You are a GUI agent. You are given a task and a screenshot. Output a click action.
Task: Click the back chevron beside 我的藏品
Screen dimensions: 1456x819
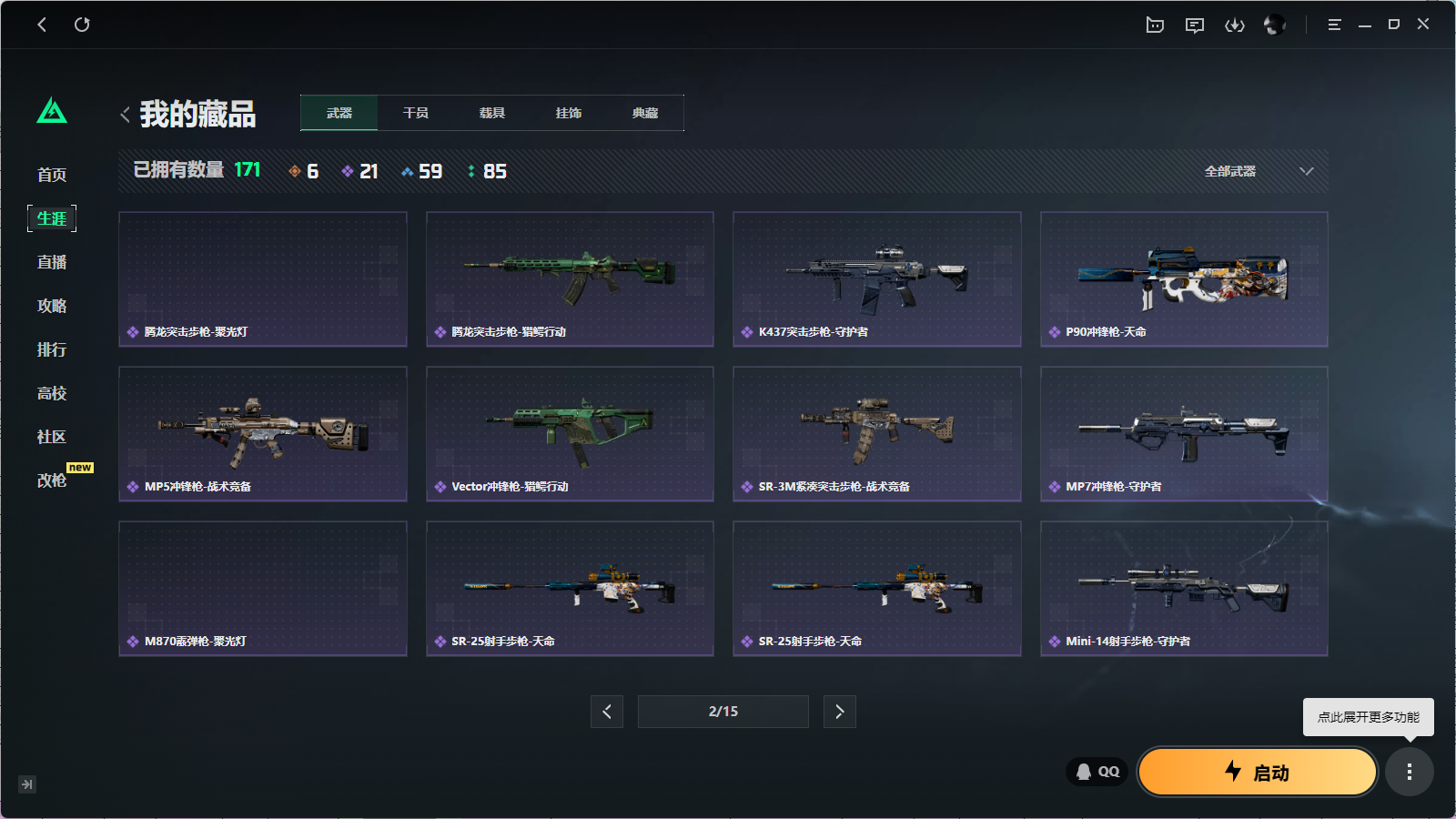pyautogui.click(x=126, y=115)
